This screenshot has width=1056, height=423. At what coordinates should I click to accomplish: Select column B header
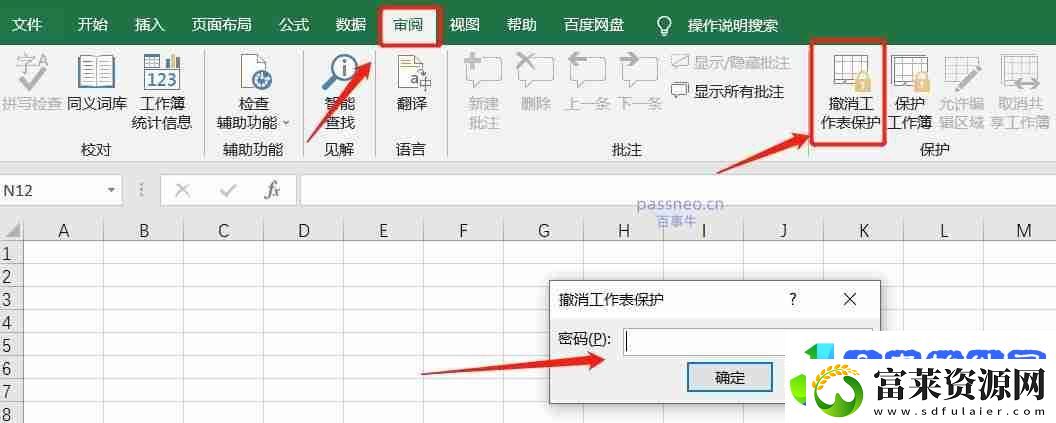pyautogui.click(x=143, y=231)
